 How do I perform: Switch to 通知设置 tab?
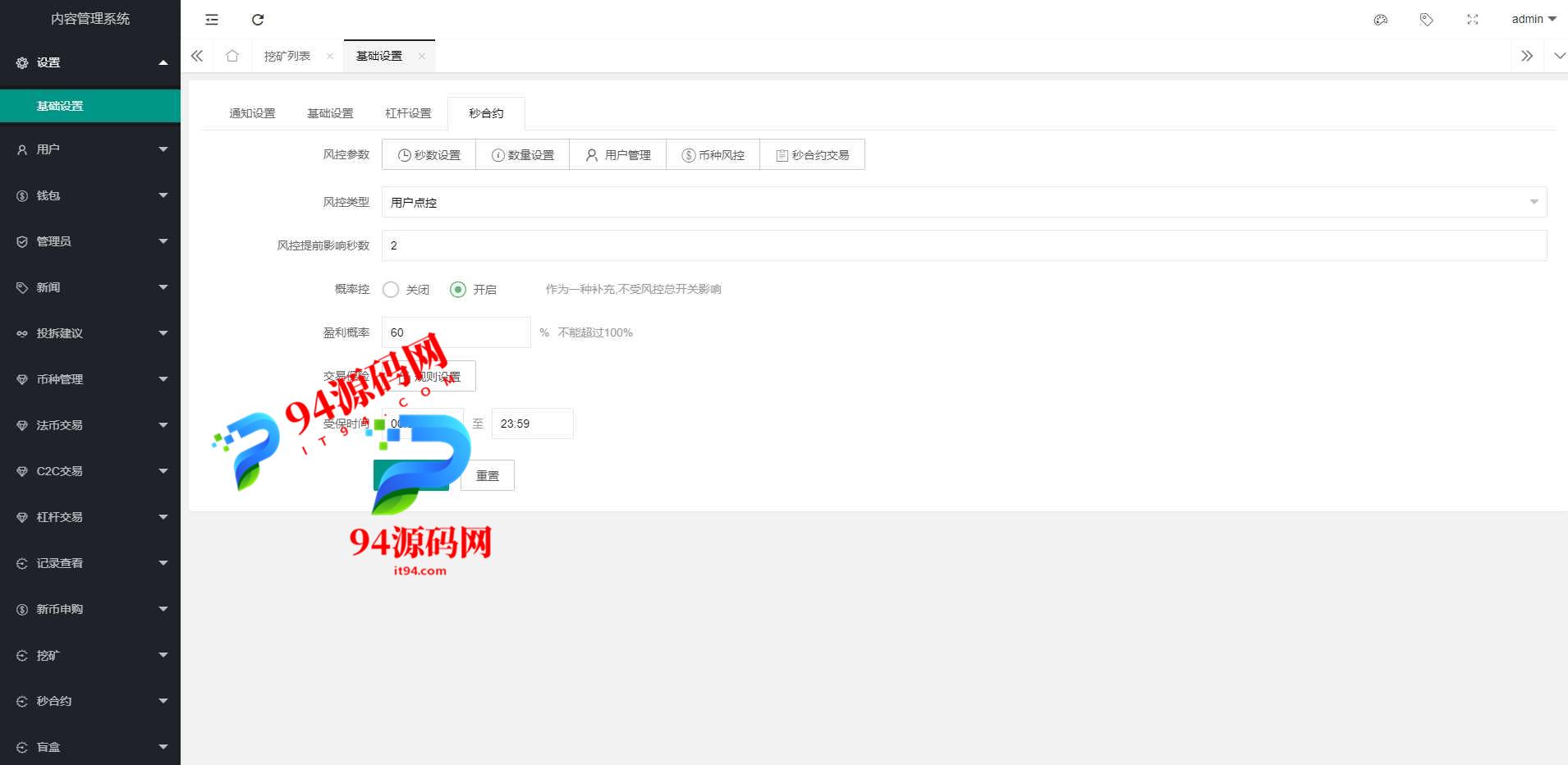pos(252,113)
